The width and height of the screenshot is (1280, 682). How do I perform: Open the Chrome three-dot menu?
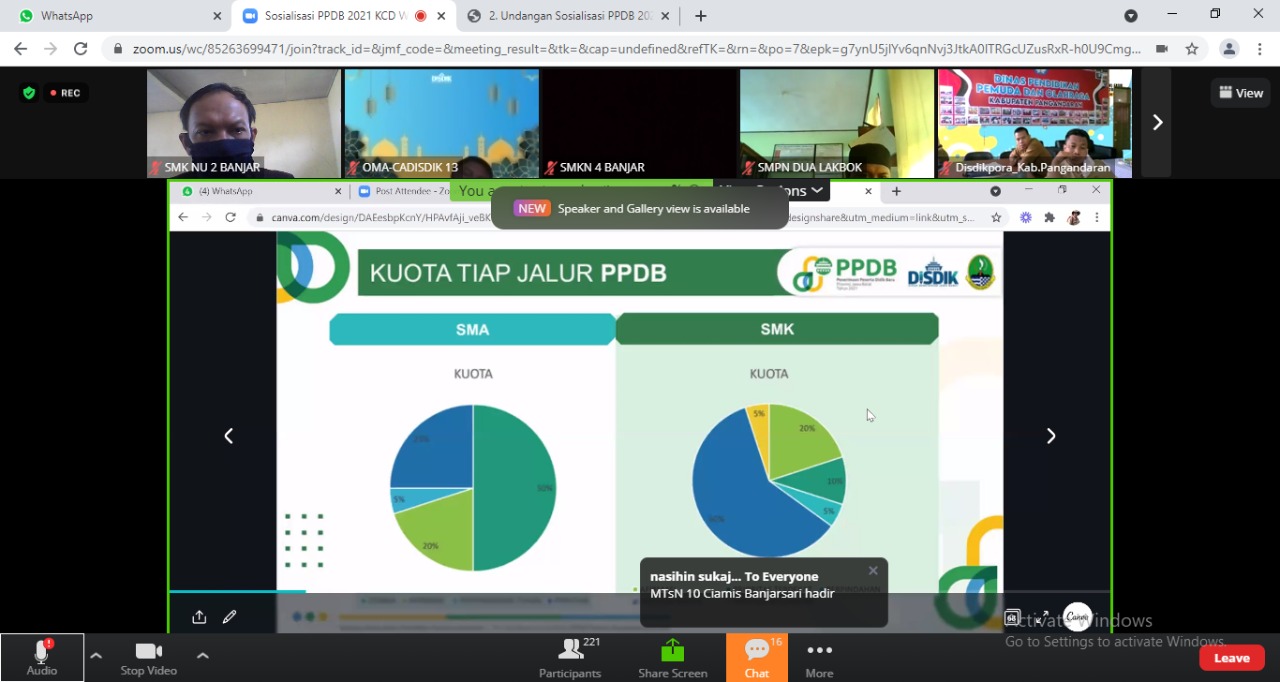click(x=1259, y=49)
